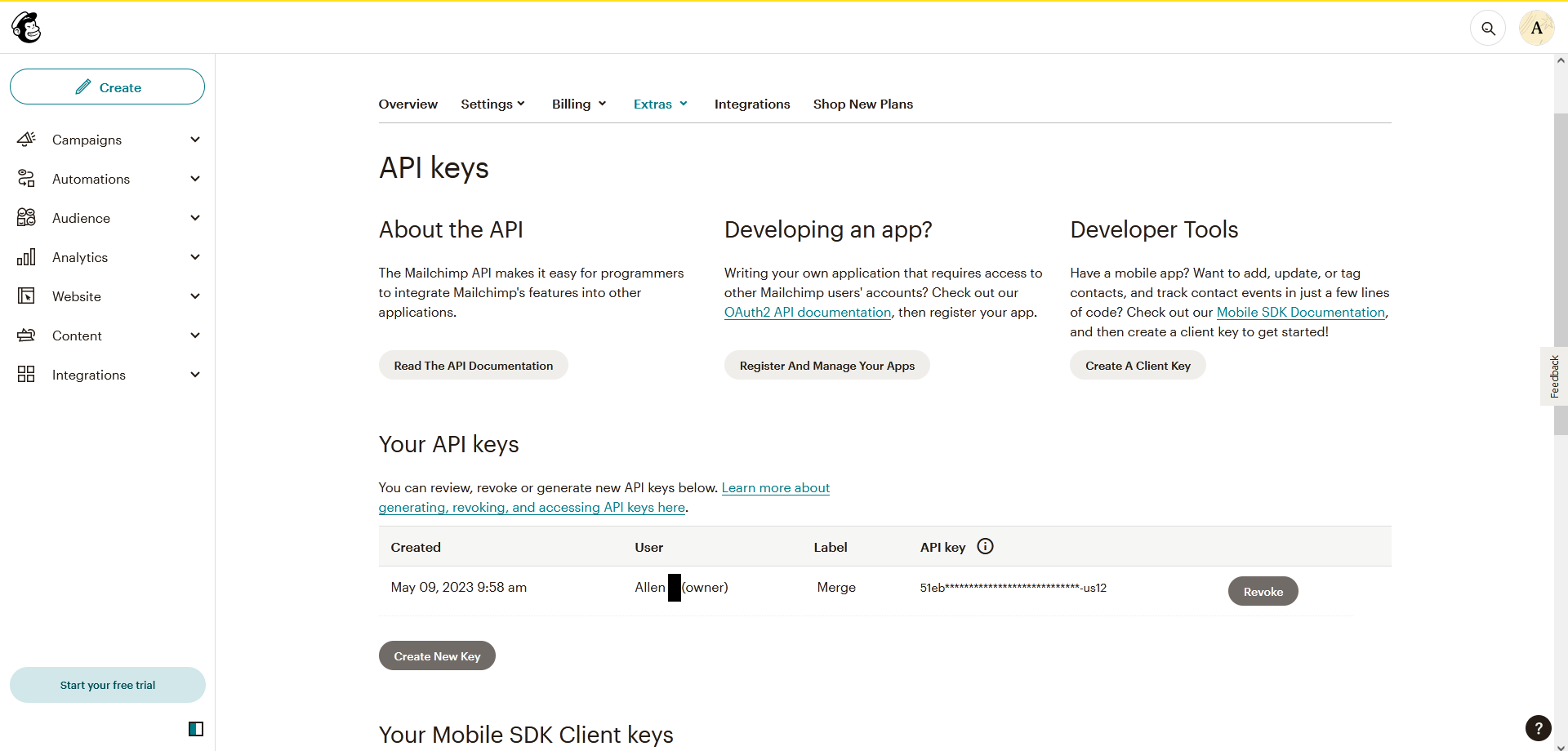Viewport: 1568px width, 751px height.
Task: Click the Create button
Action: pos(107,87)
